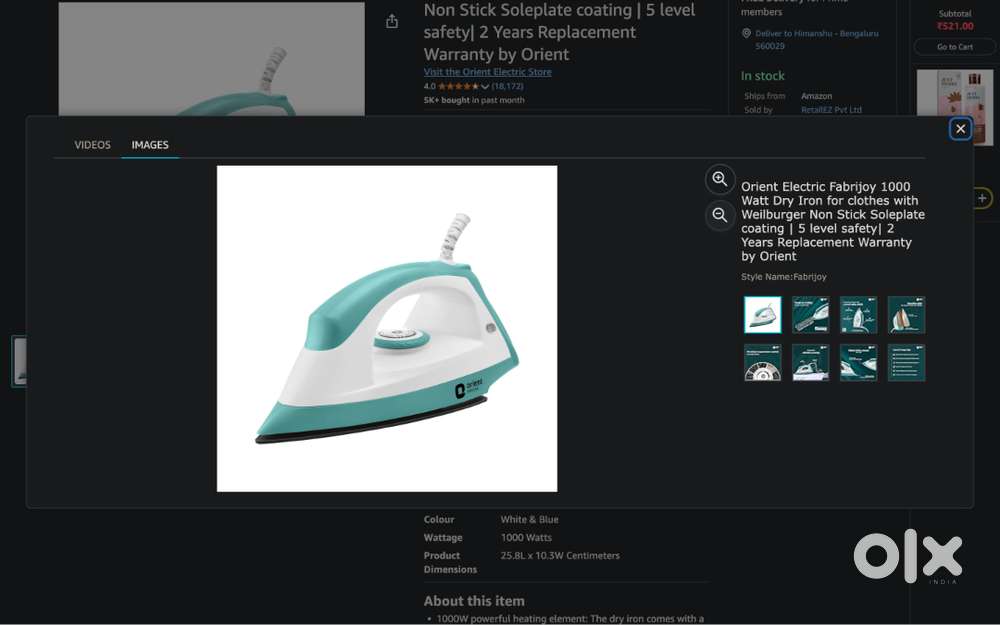This screenshot has height=625, width=1000.
Task: Click the delivery location pin icon
Action: click(746, 33)
